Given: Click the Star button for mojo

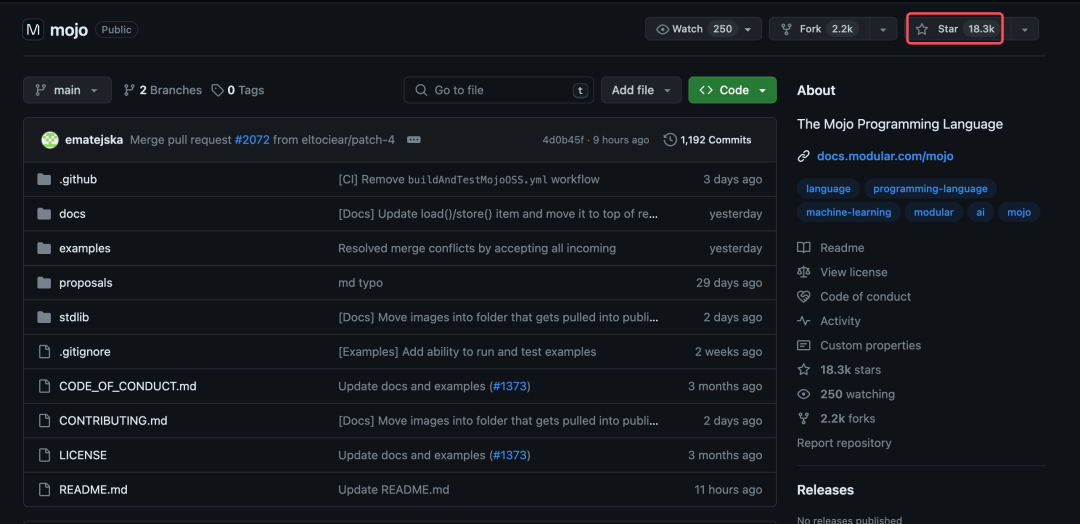Looking at the screenshot, I should (x=955, y=29).
